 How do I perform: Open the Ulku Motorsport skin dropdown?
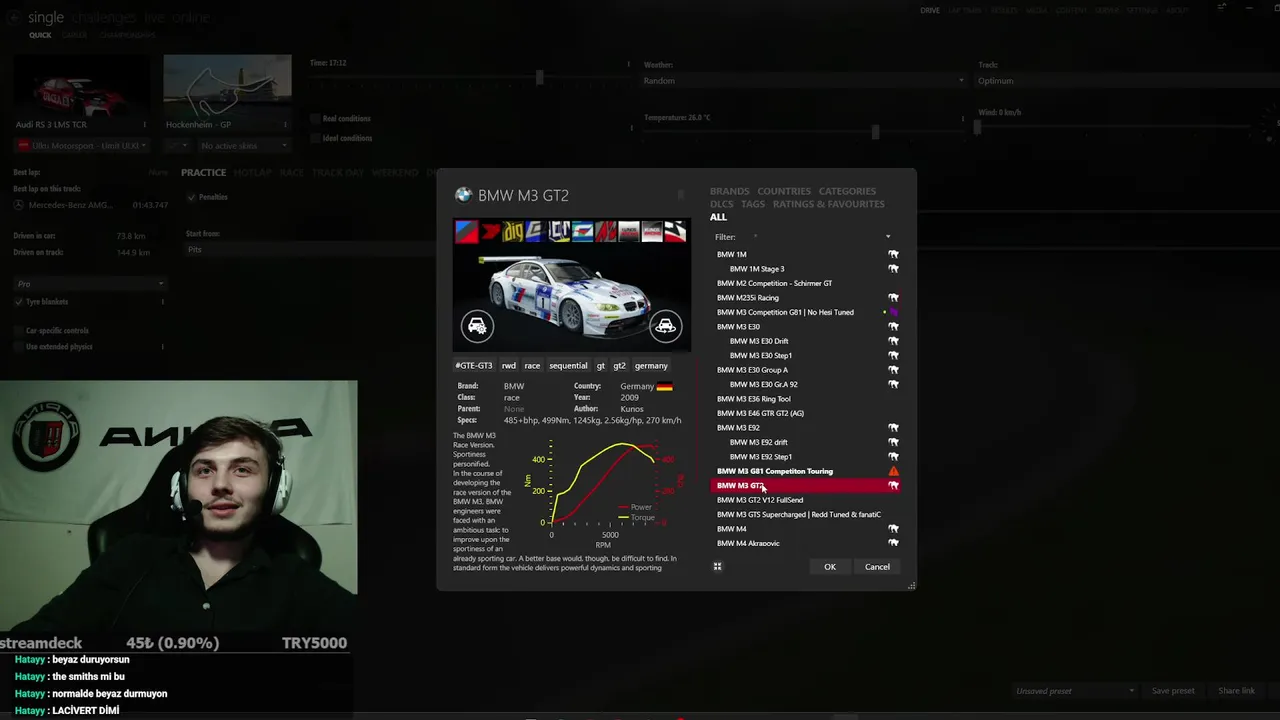tap(81, 146)
